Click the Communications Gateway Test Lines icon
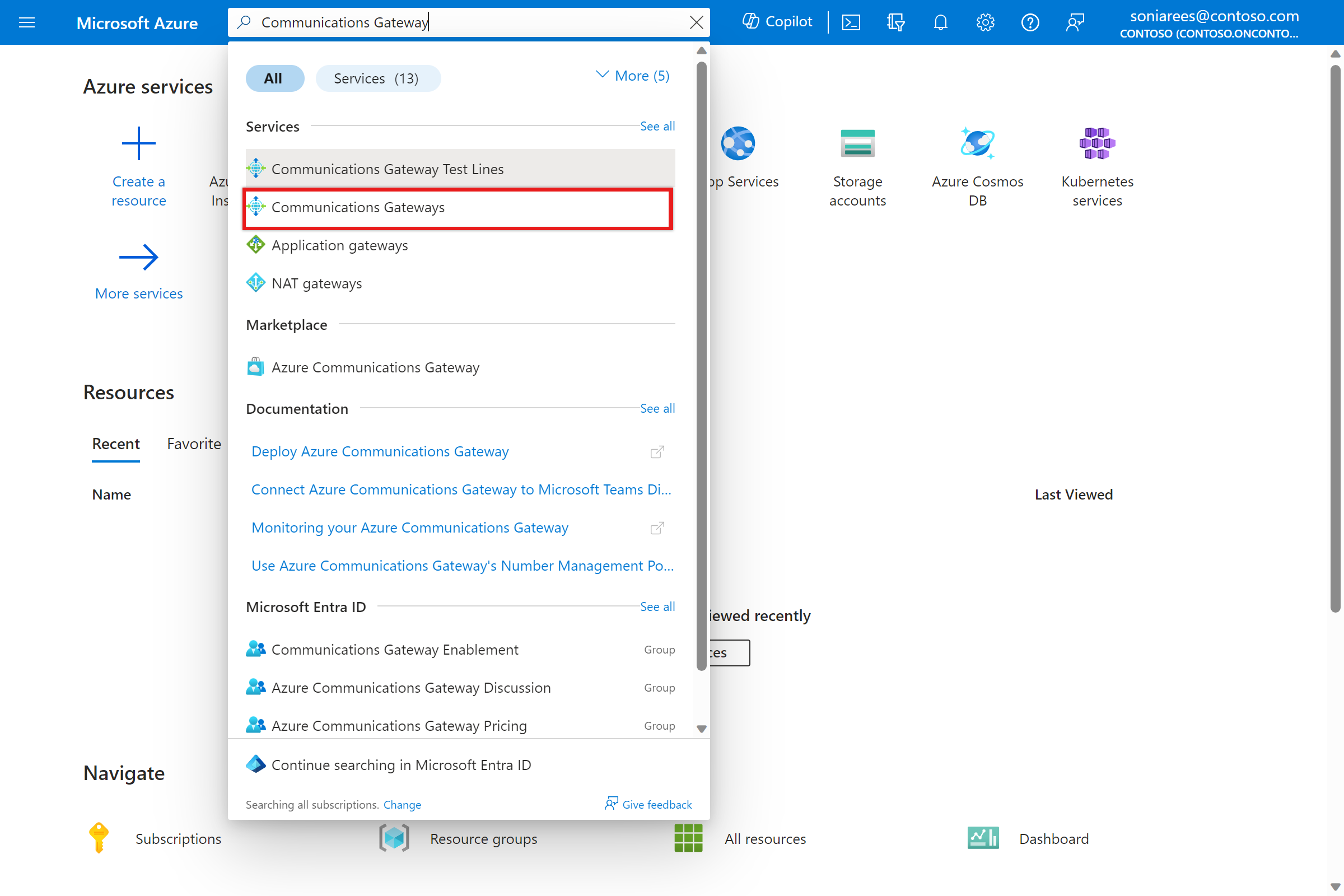This screenshot has height=896, width=1344. (256, 169)
